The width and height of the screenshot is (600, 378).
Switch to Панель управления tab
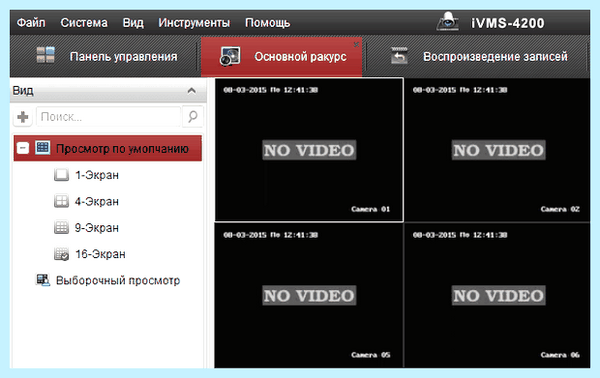pyautogui.click(x=104, y=56)
